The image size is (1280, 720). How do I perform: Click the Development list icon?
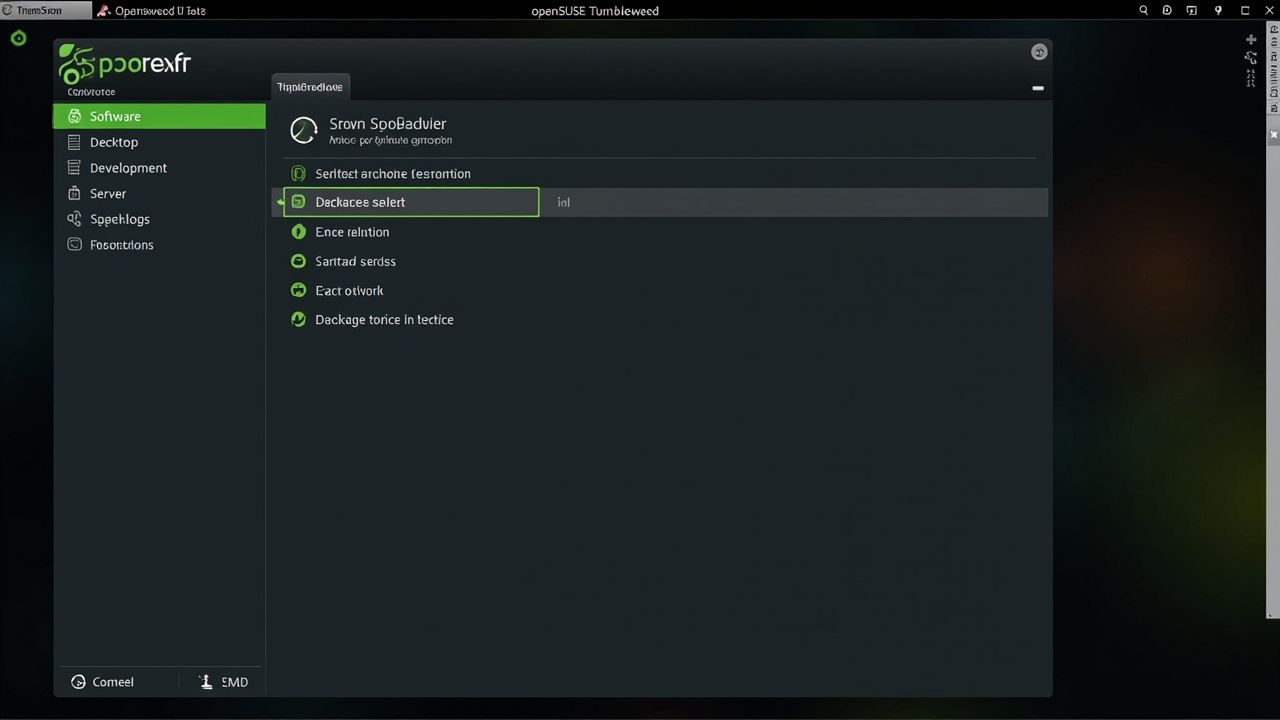[74, 168]
